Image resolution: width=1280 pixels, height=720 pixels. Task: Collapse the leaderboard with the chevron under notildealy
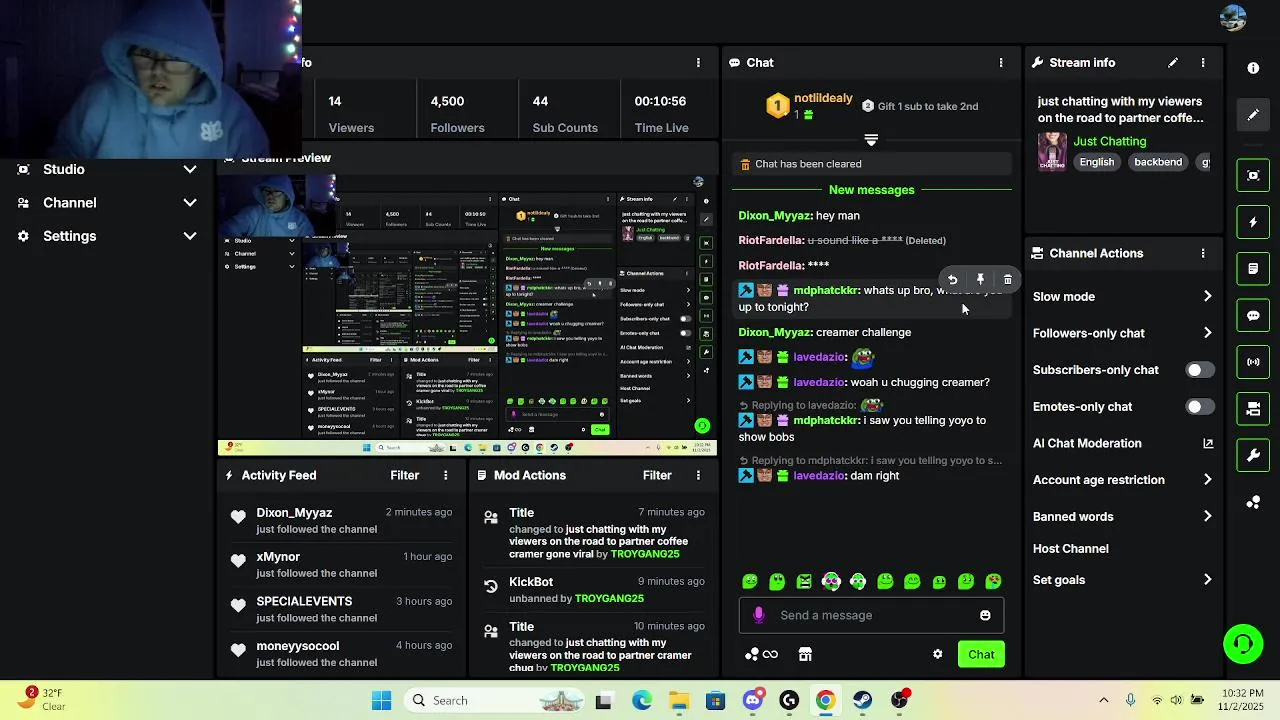pyautogui.click(x=871, y=140)
